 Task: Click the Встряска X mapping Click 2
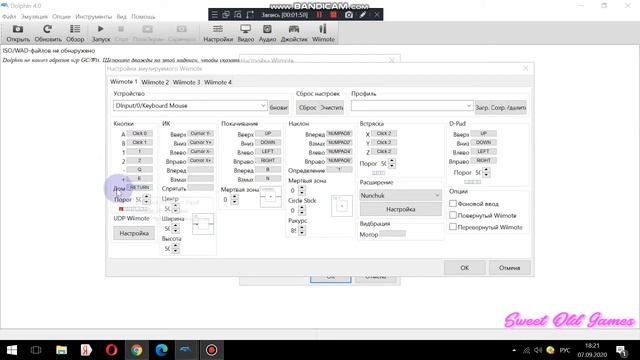(384, 133)
